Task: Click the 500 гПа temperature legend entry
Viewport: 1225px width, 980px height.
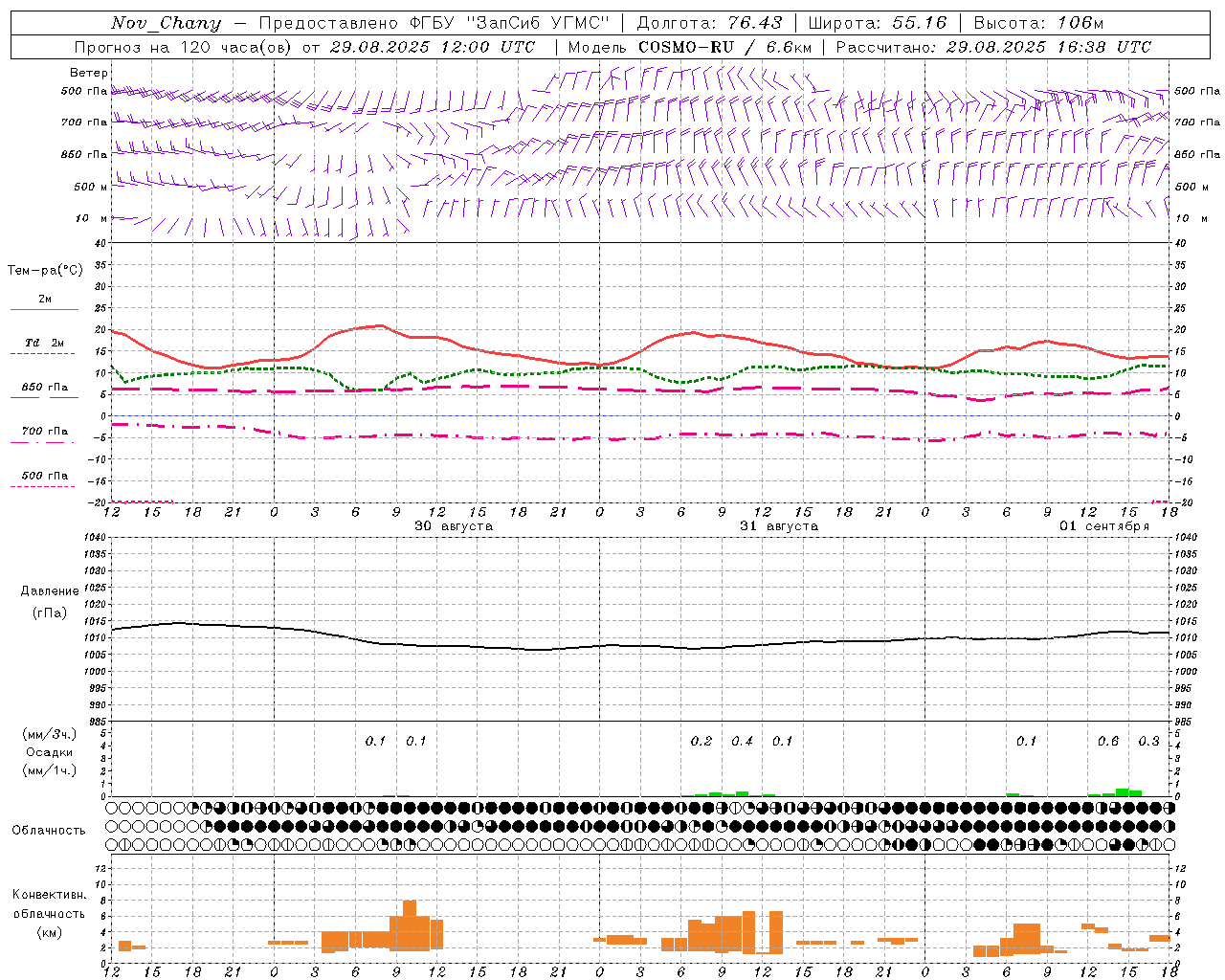Action: (44, 479)
